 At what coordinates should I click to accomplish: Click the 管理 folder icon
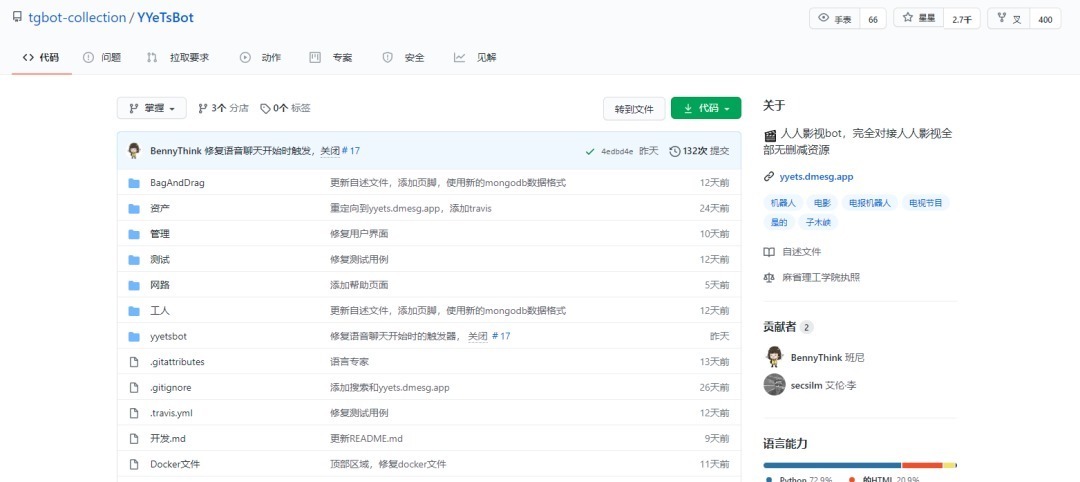(134, 233)
